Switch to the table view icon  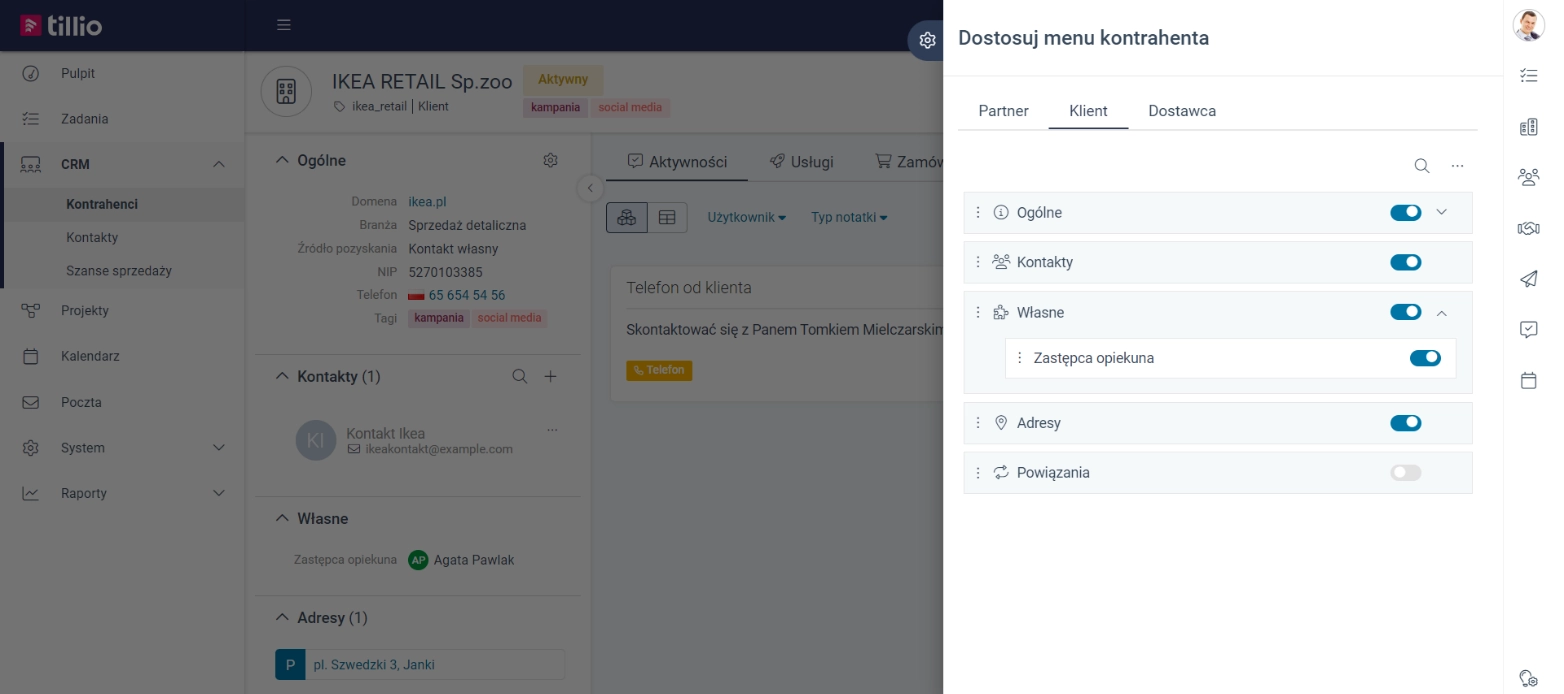click(x=667, y=217)
